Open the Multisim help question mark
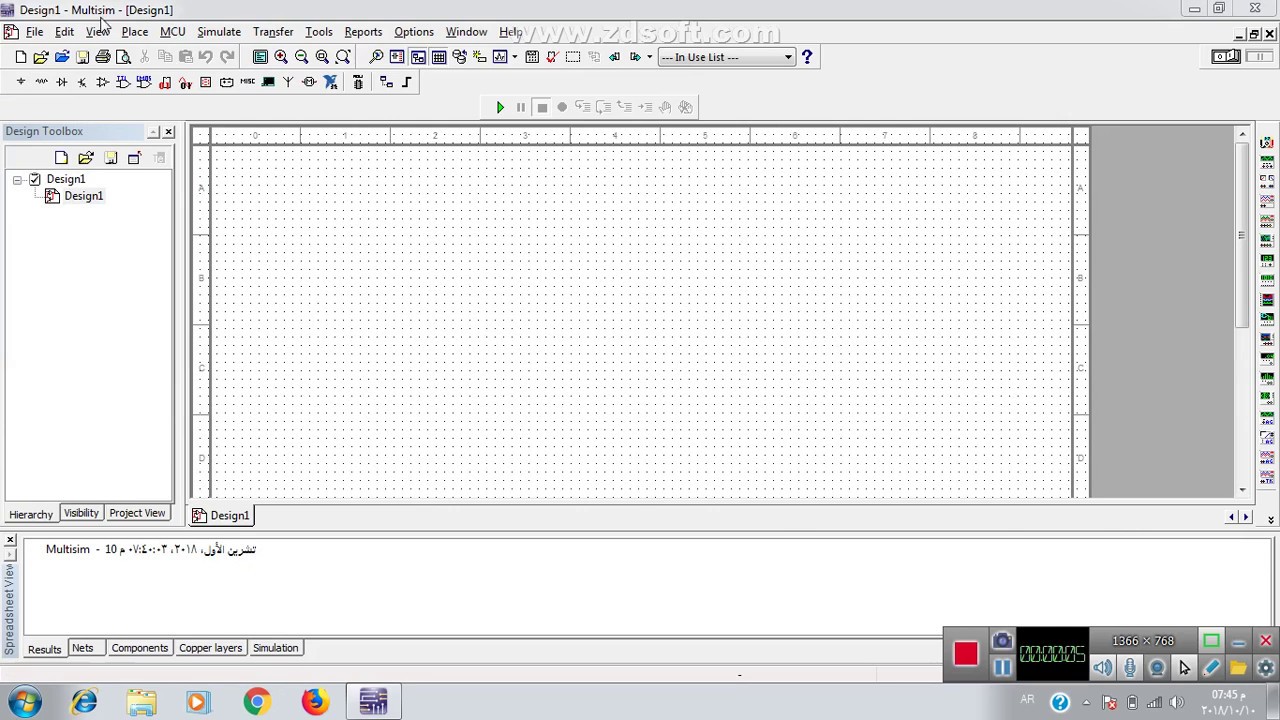The image size is (1280, 720). [x=807, y=57]
